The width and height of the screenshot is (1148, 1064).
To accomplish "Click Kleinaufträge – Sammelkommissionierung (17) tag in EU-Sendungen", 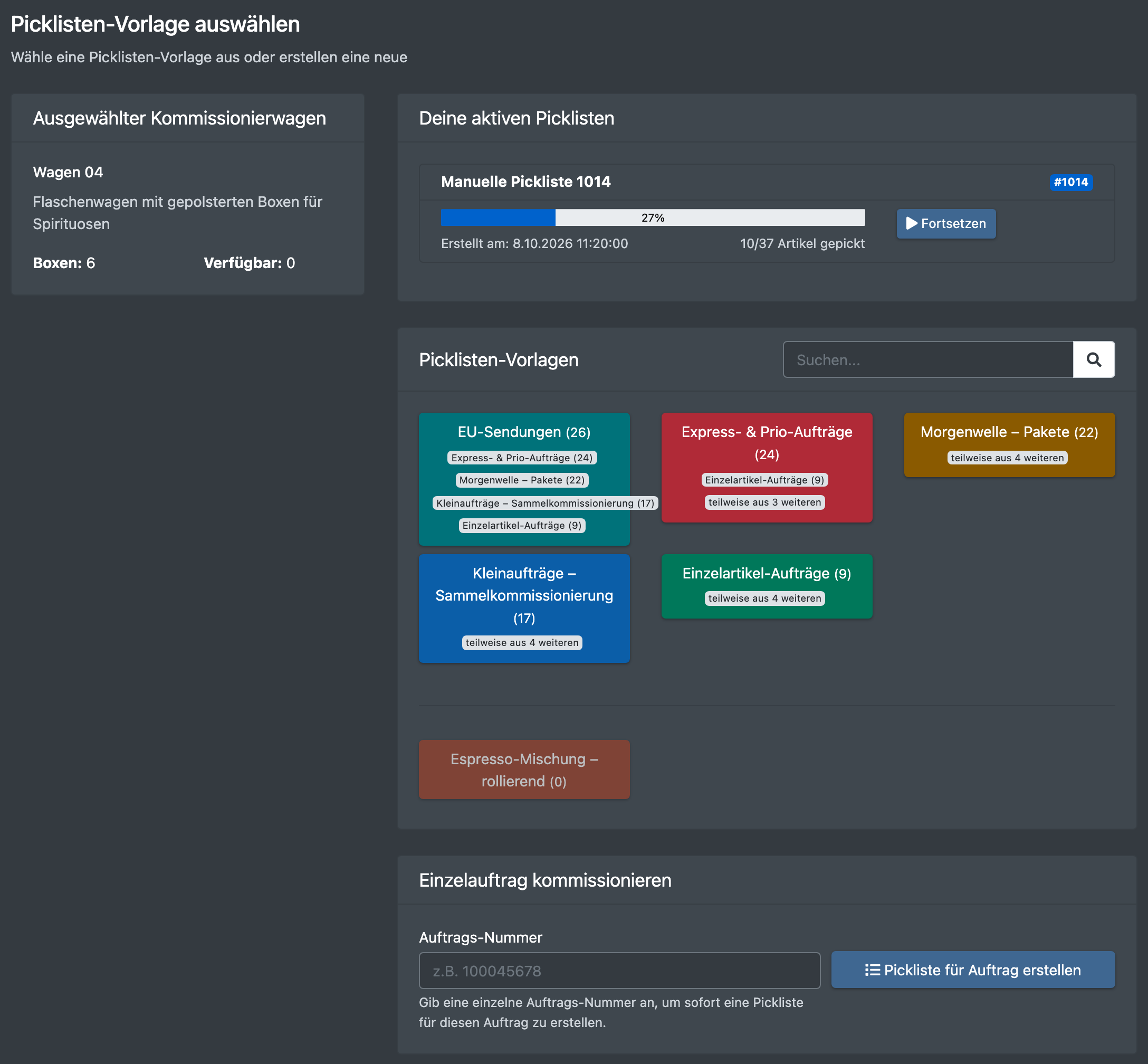I will point(545,503).
